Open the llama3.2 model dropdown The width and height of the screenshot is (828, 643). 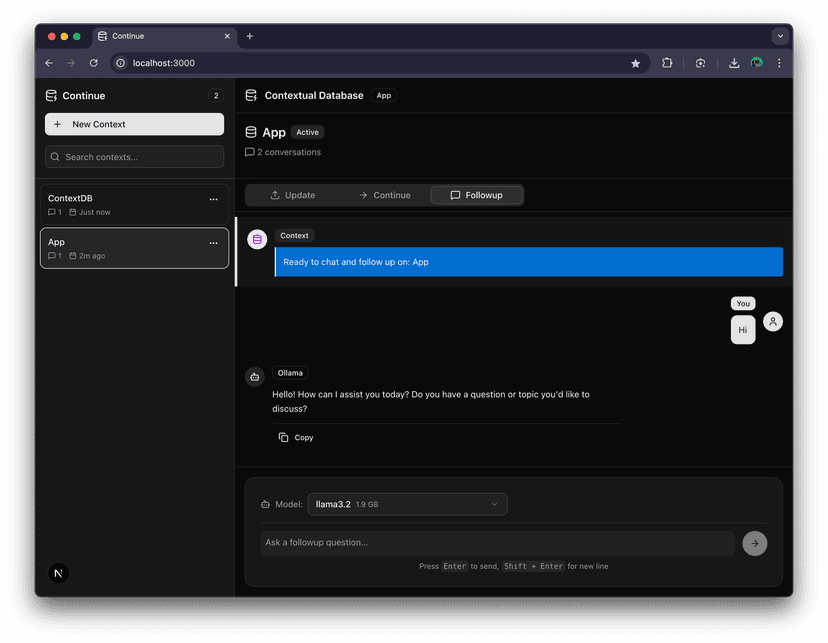[407, 504]
